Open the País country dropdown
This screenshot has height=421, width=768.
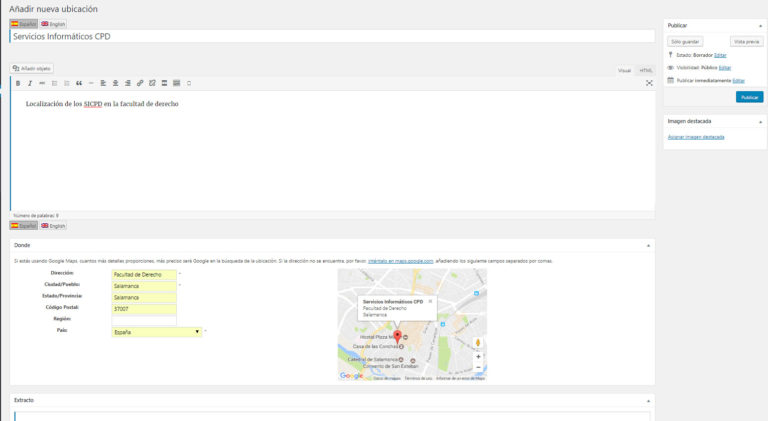pos(156,331)
